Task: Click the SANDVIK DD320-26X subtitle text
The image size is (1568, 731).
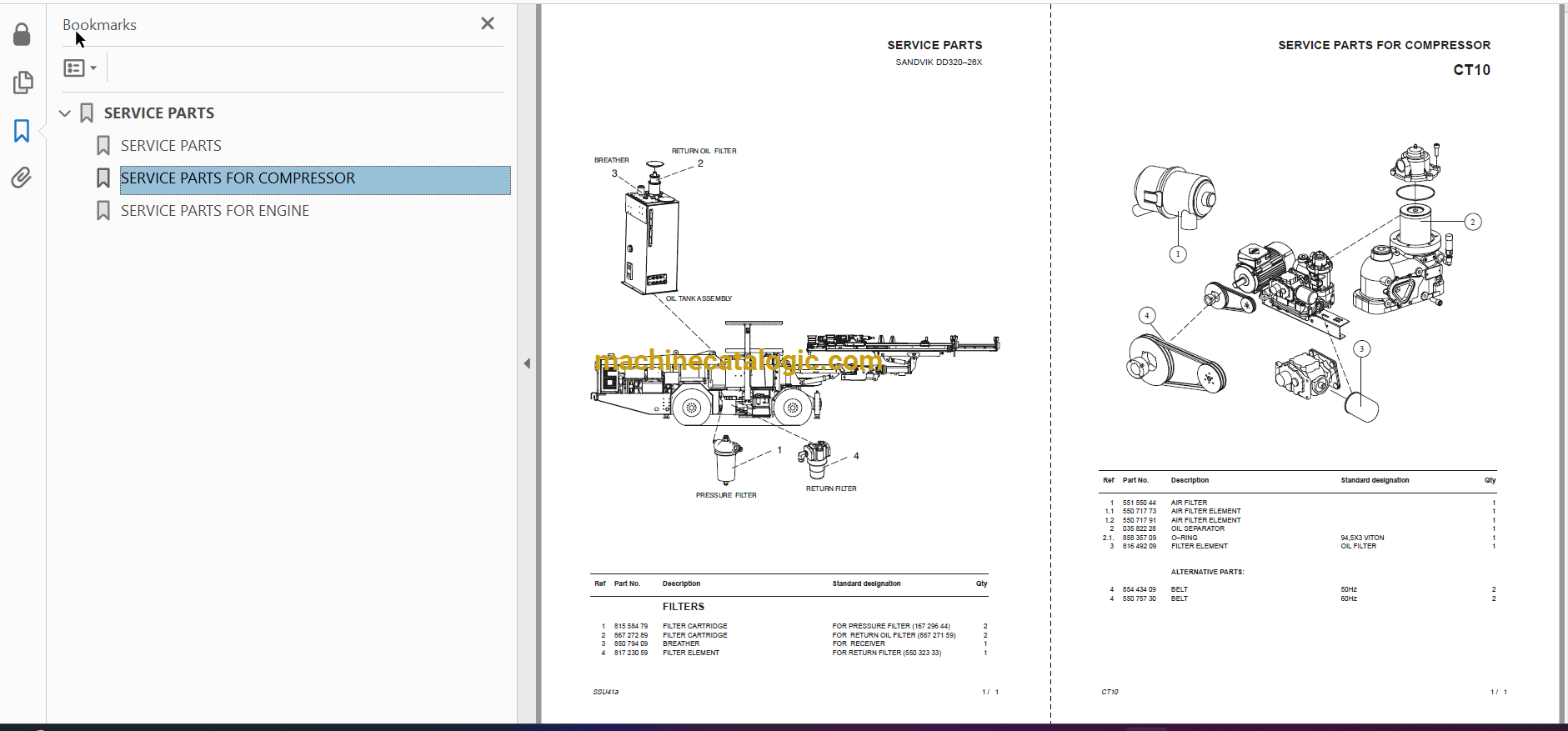Action: click(x=939, y=63)
